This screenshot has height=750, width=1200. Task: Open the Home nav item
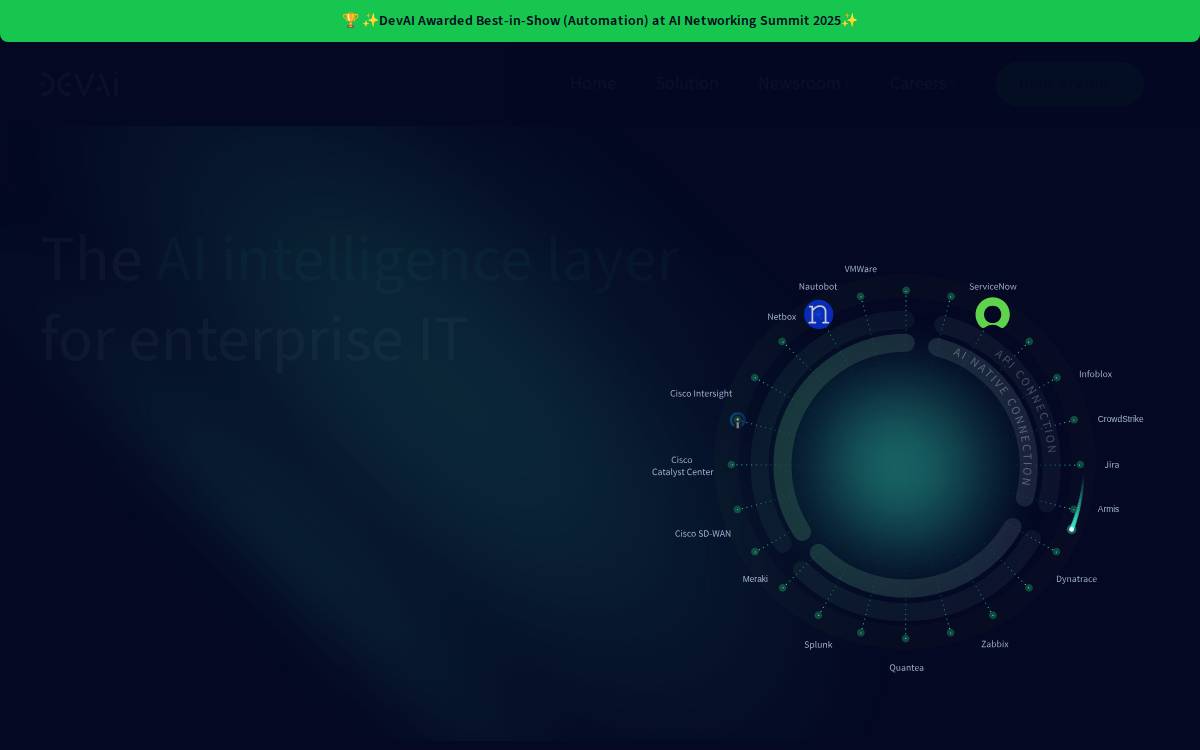coord(593,84)
